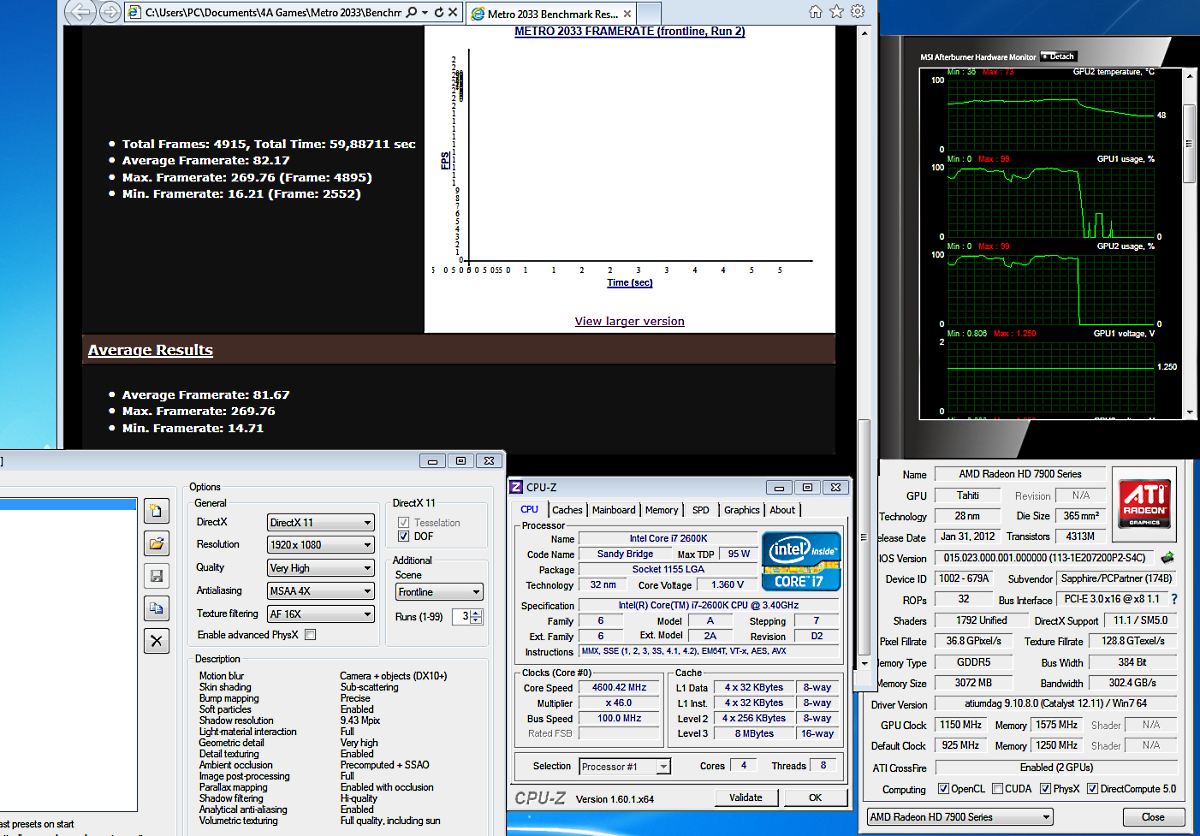Viewport: 1200px width, 836px height.
Task: Copy the selected preset
Action: 156,608
